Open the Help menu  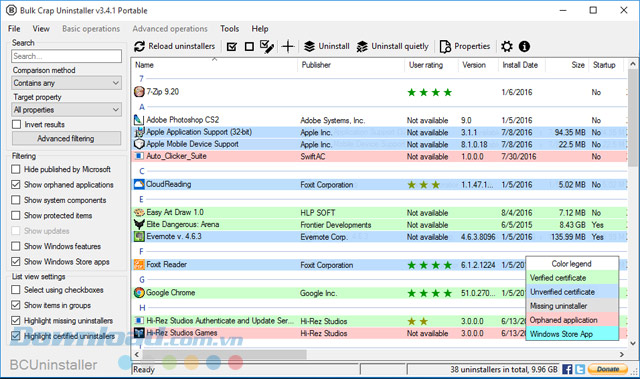(260, 29)
